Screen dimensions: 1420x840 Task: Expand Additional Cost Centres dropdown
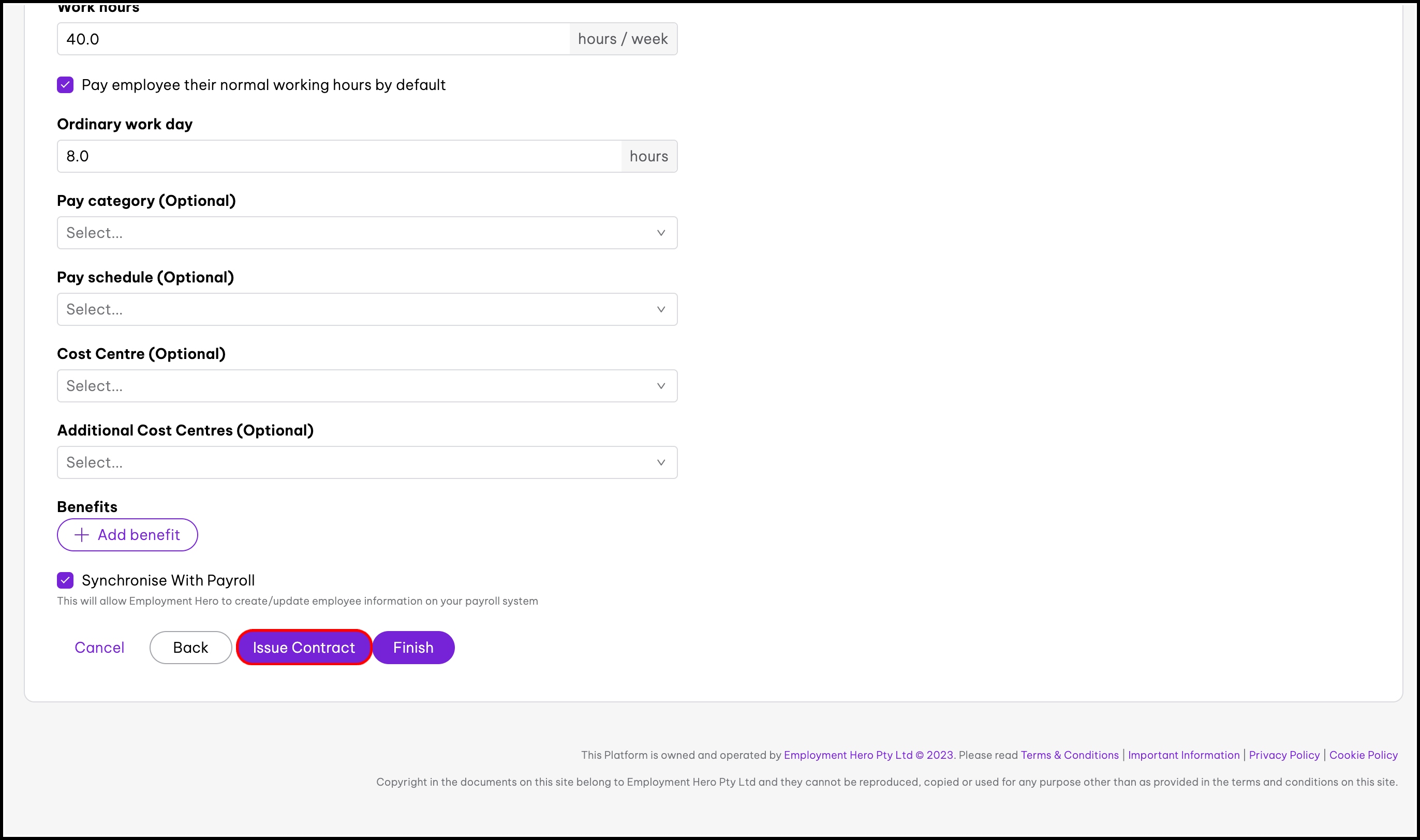click(357, 462)
